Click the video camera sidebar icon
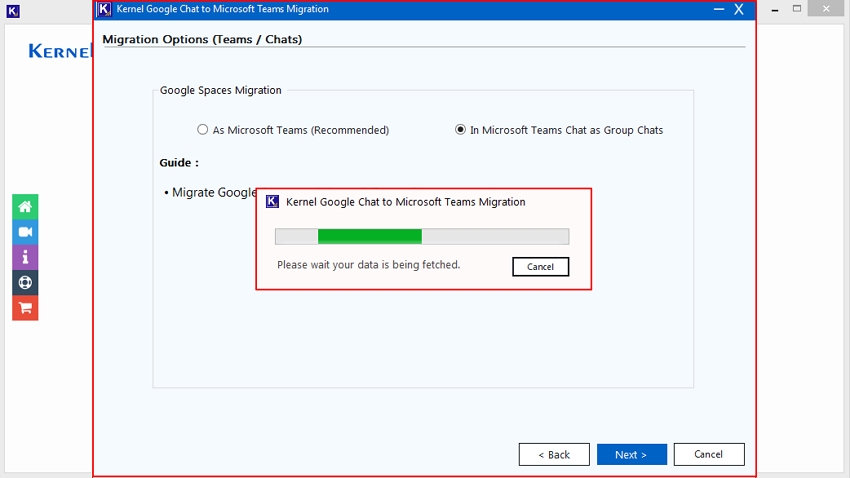This screenshot has height=478, width=850. point(25,232)
